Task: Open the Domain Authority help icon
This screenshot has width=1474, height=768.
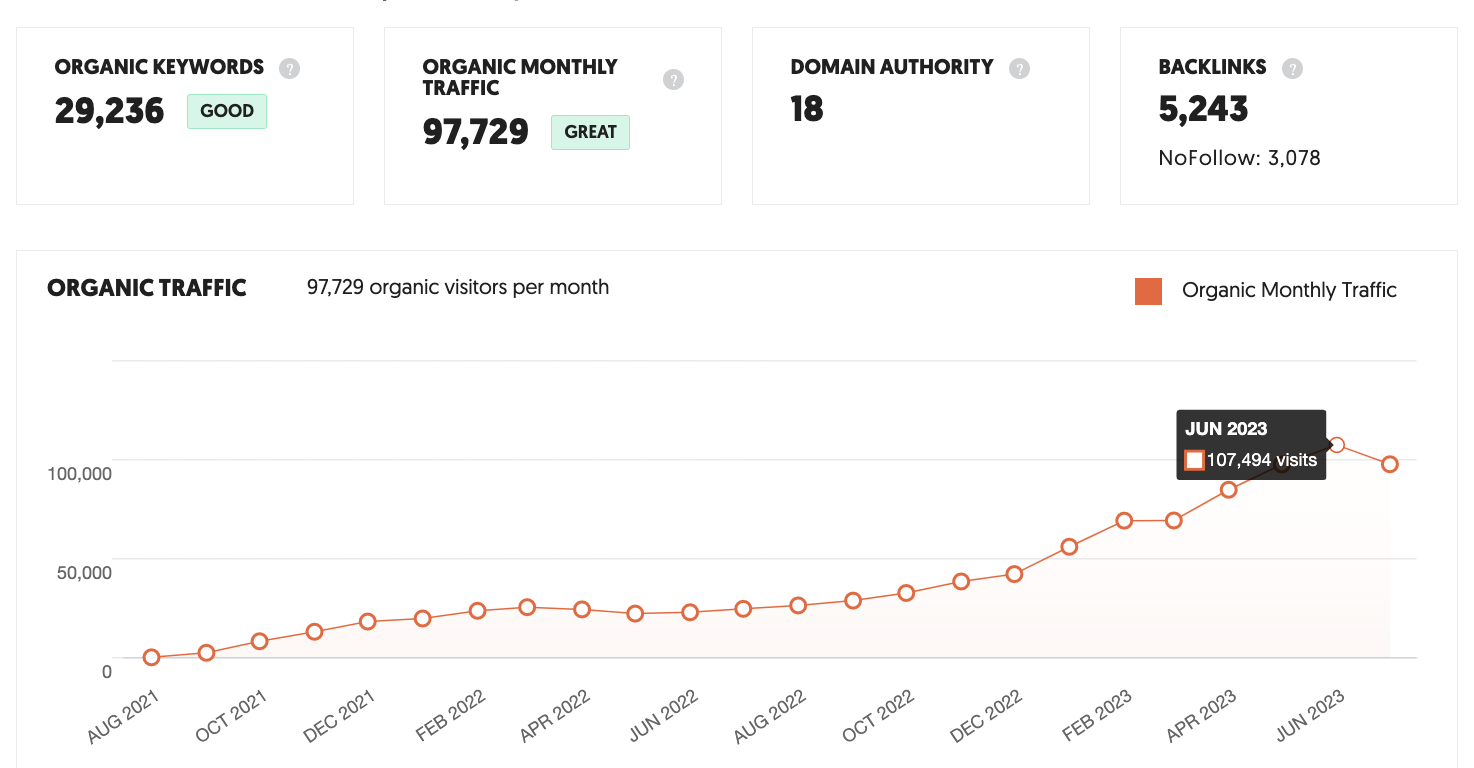Action: [x=1019, y=68]
